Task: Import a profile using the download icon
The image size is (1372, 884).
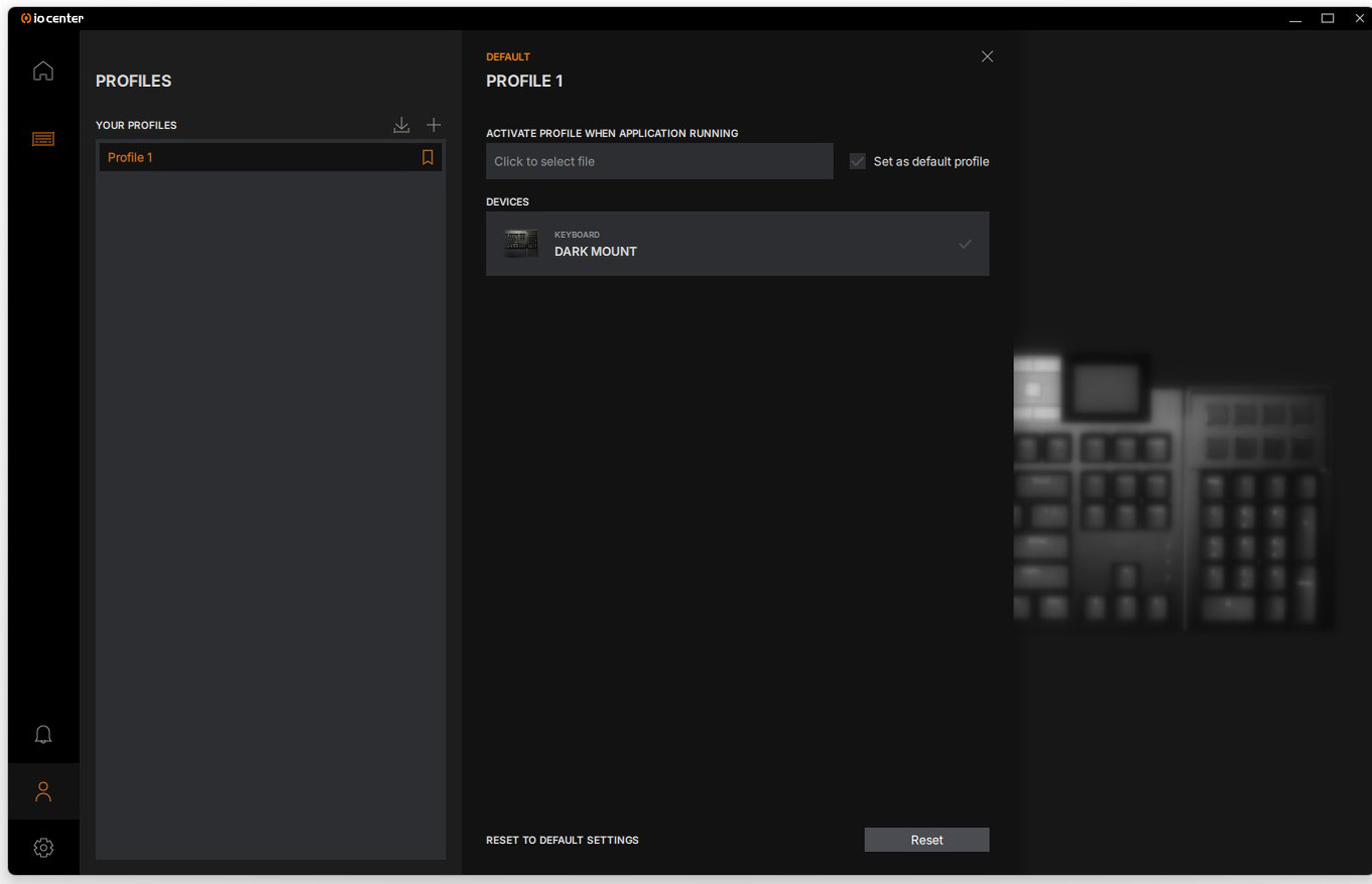Action: click(x=401, y=125)
